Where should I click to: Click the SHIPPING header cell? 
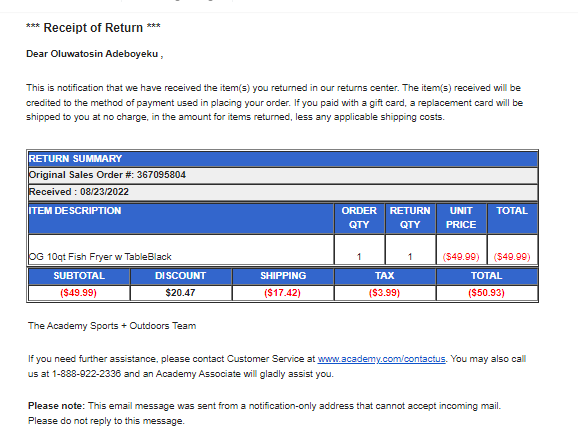point(283,276)
